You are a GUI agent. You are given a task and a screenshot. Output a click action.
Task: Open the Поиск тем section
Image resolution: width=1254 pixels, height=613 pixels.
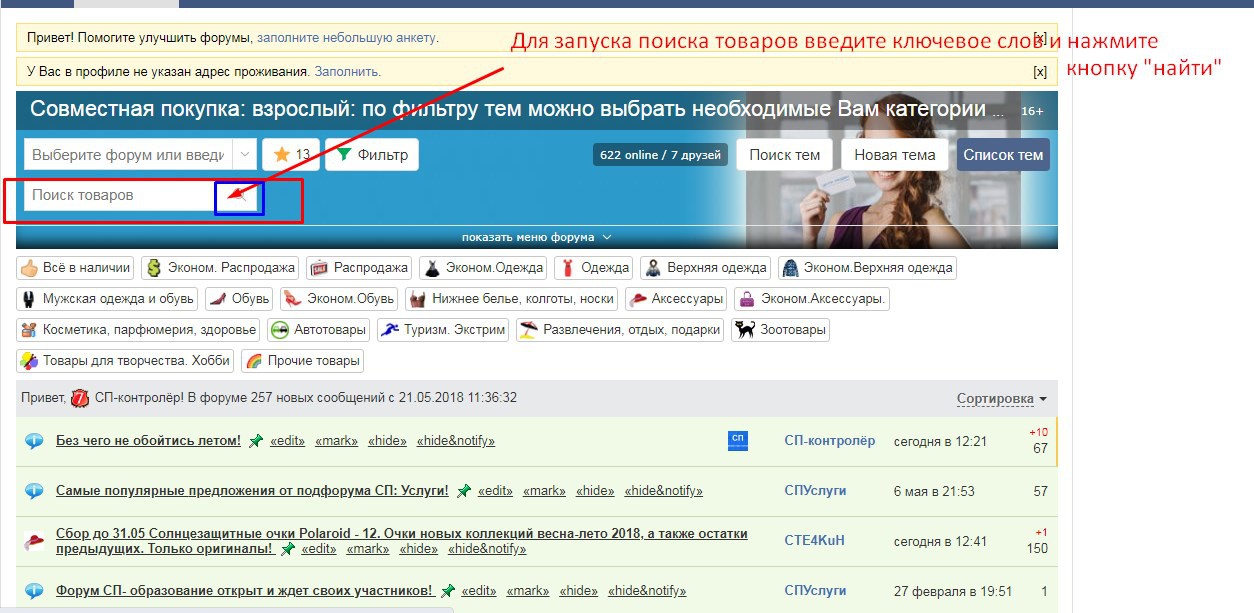[784, 155]
